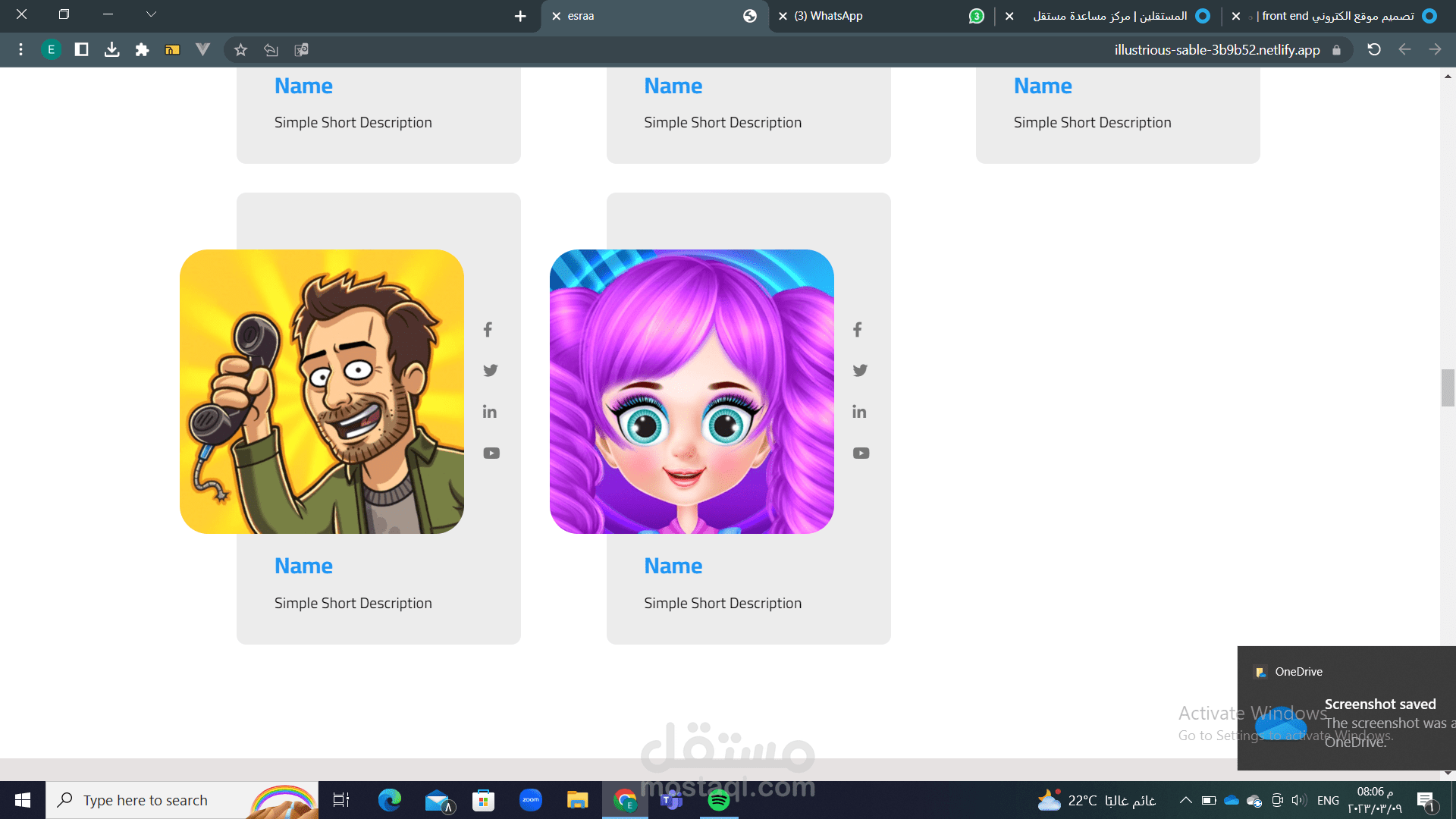Open the OneDrive Screenshot saved notification
This screenshot has width=1456, height=819.
point(1347,708)
